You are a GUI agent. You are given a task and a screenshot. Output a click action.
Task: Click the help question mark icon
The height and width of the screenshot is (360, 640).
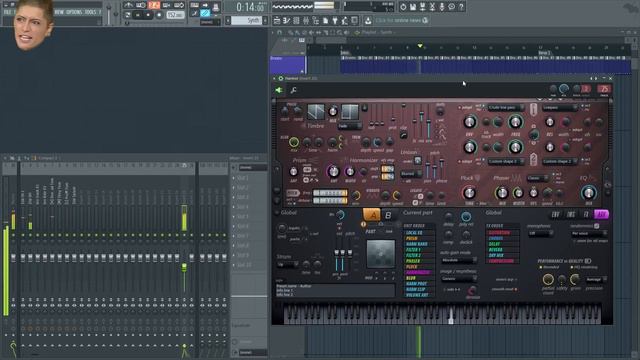click(x=461, y=7)
